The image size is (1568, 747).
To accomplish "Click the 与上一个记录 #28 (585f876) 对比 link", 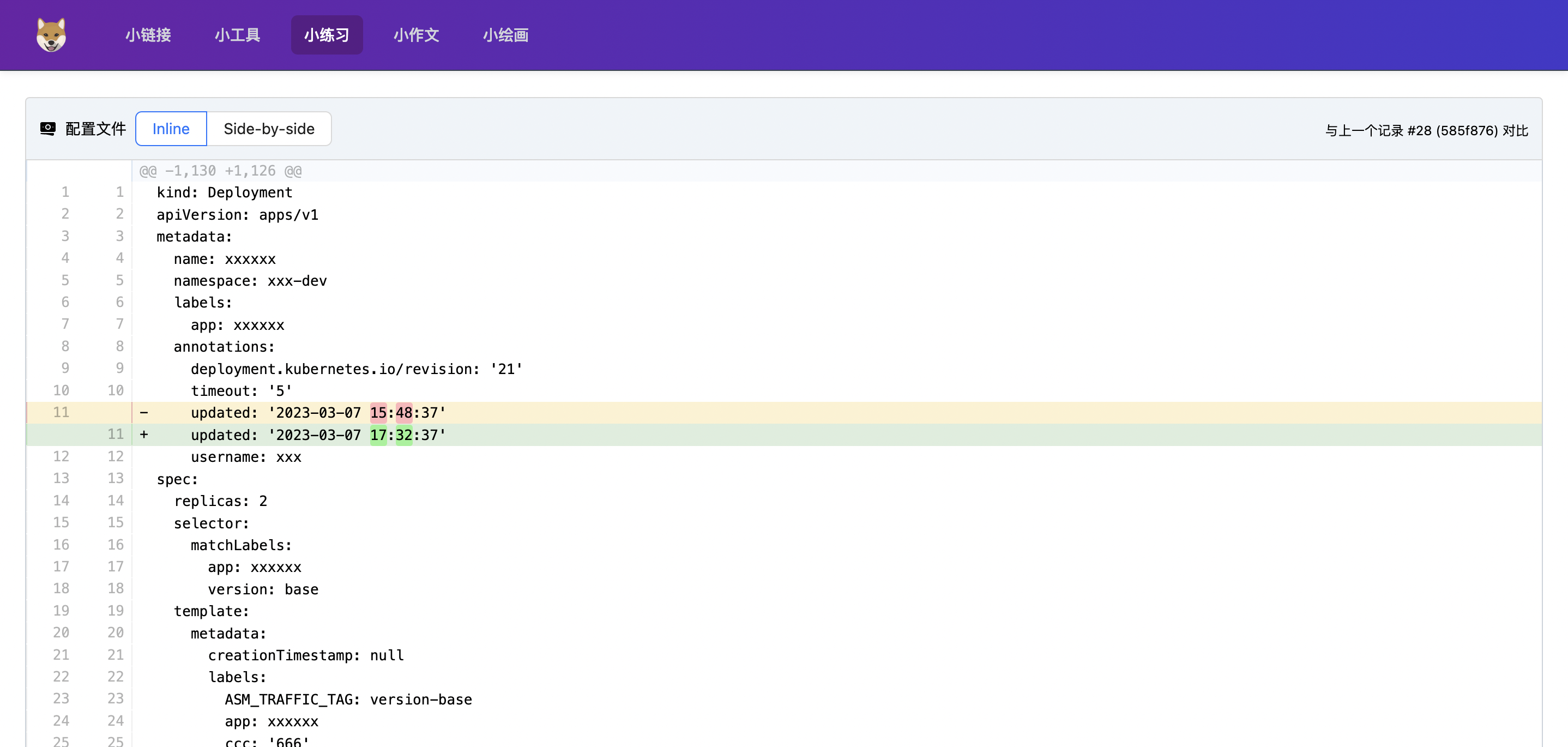I will click(1425, 130).
